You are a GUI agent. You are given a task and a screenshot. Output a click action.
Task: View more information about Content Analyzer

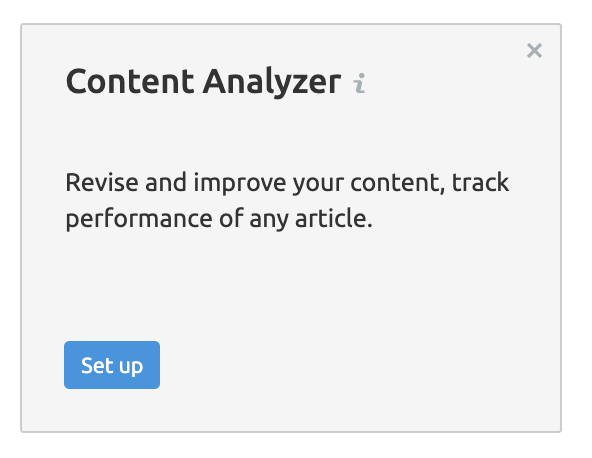point(359,83)
